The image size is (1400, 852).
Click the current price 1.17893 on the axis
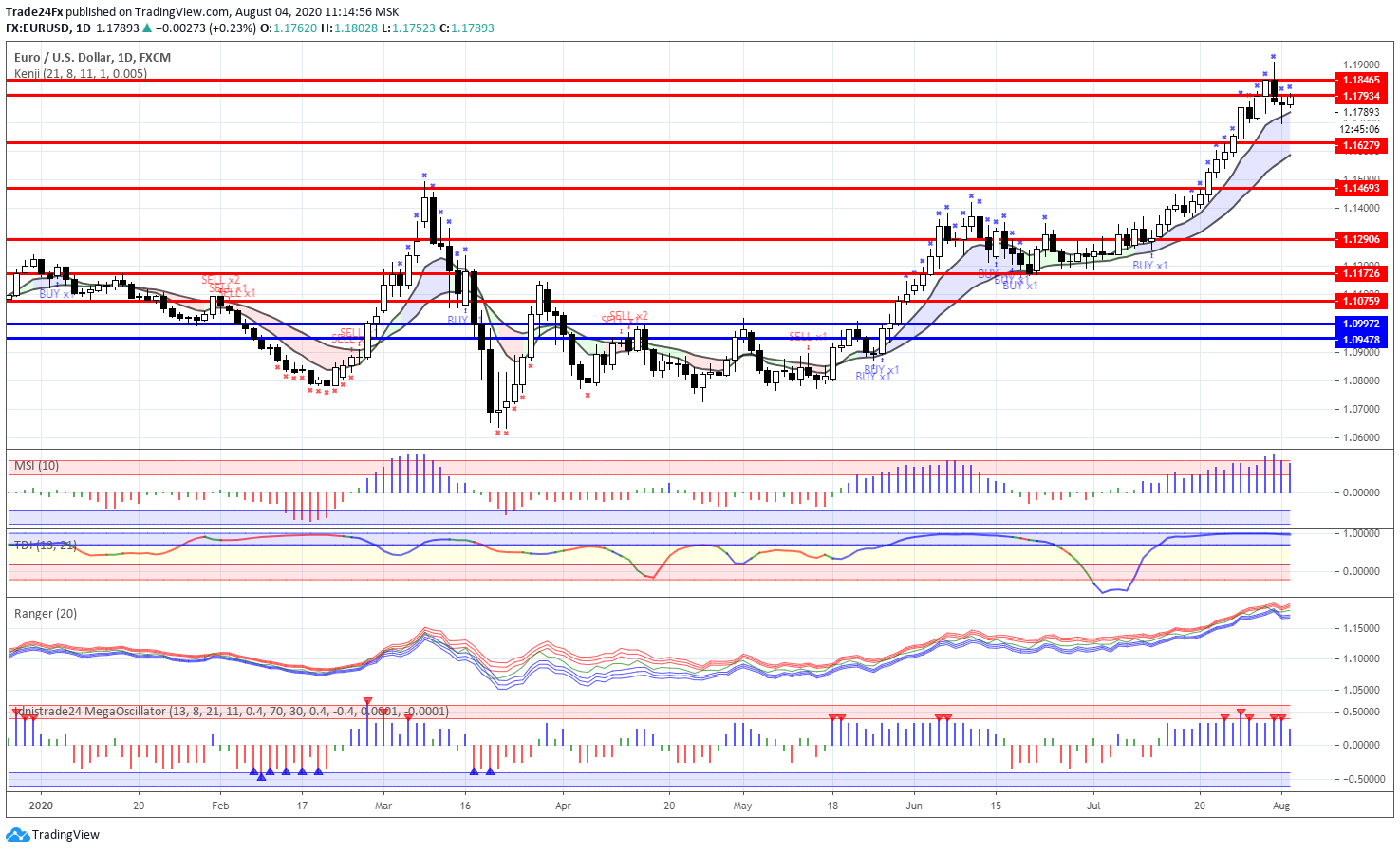coord(1361,112)
